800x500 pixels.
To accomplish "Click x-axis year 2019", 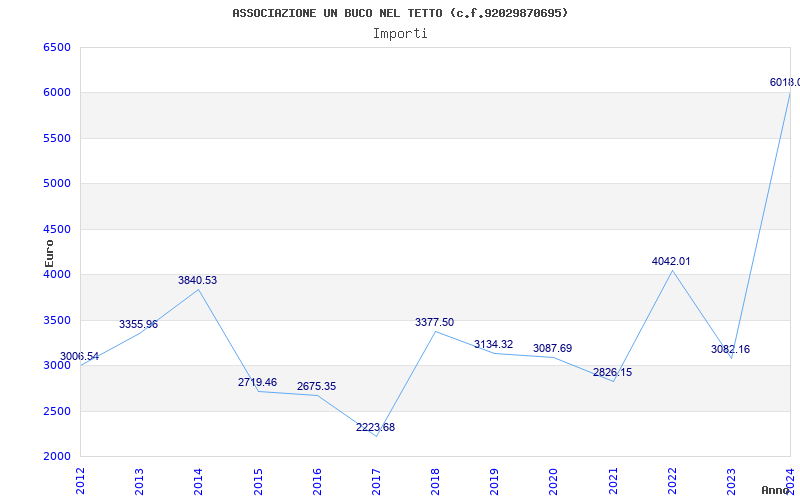I will (x=494, y=481).
